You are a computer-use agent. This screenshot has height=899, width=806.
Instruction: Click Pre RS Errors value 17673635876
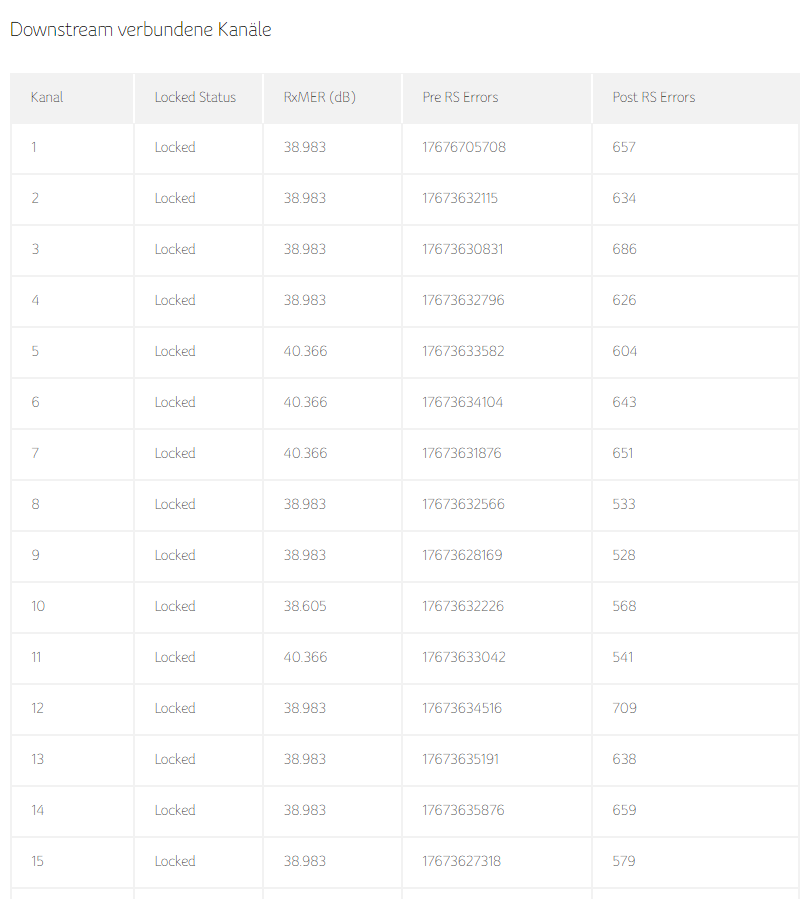463,810
